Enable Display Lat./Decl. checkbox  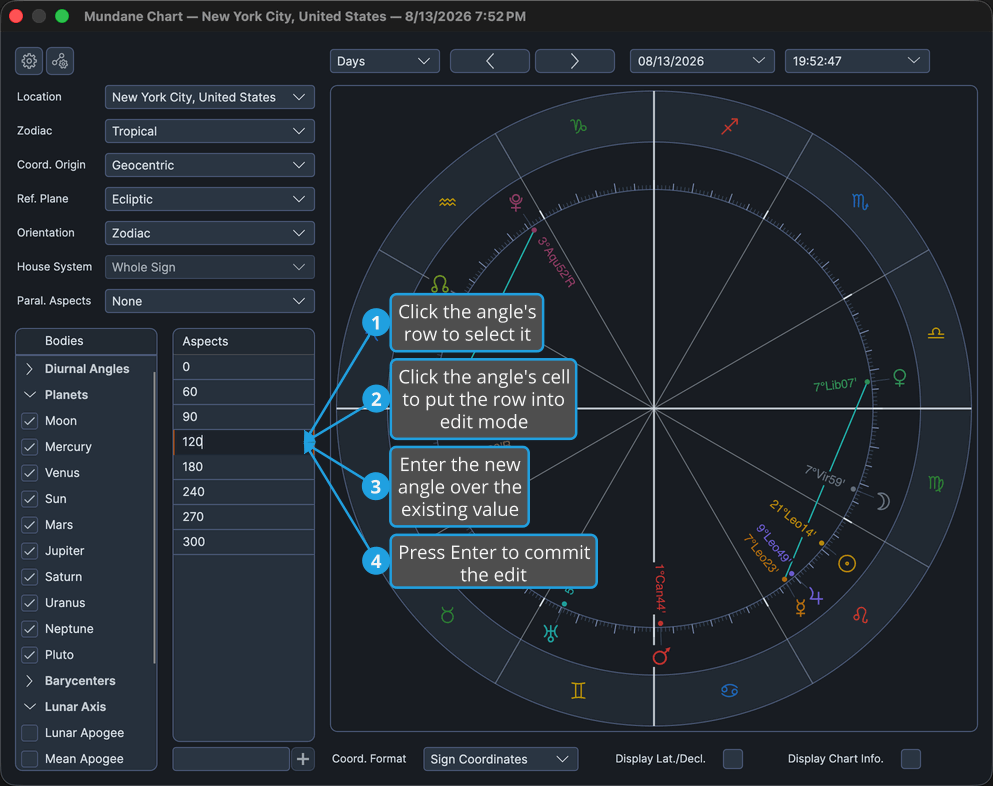coord(733,759)
